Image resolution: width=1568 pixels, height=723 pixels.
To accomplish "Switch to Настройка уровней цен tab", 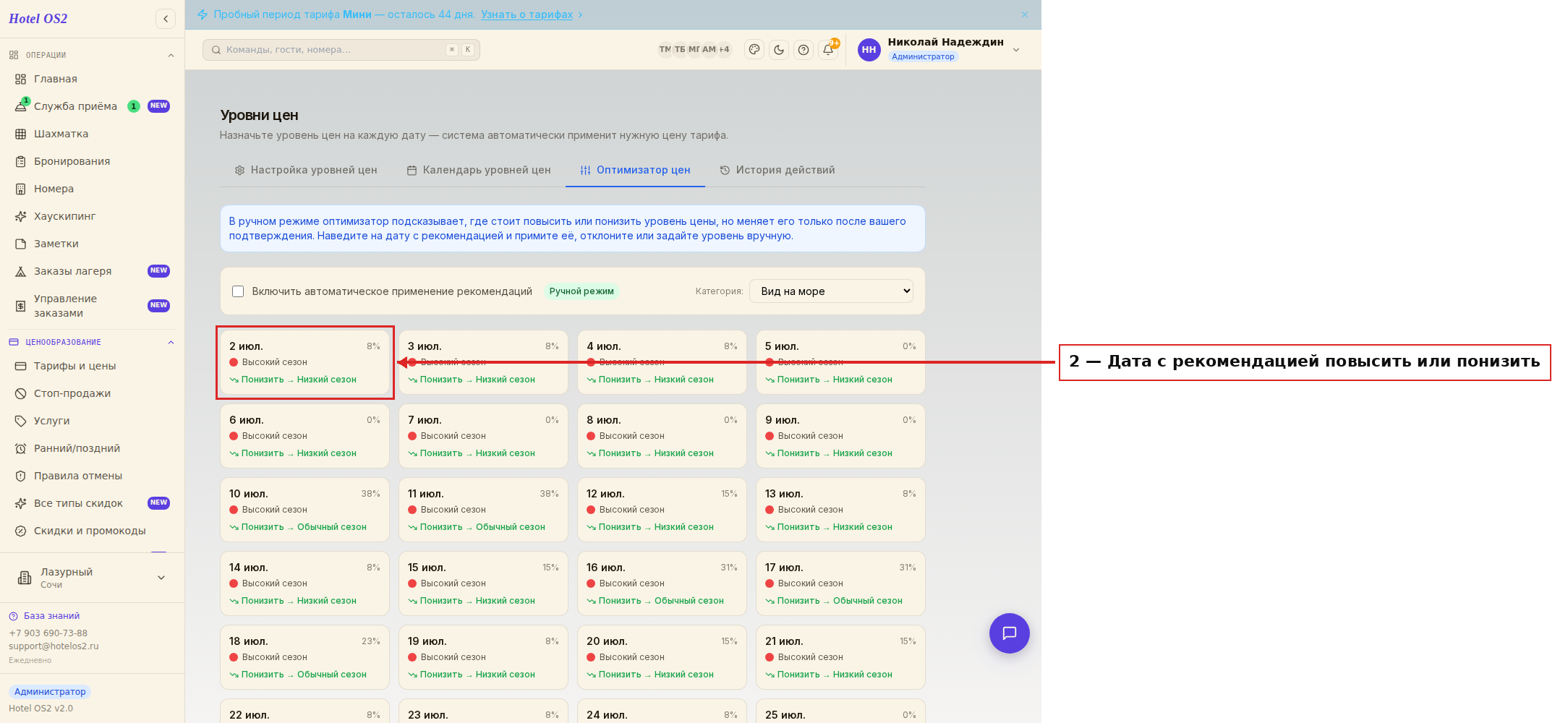I will [x=306, y=170].
